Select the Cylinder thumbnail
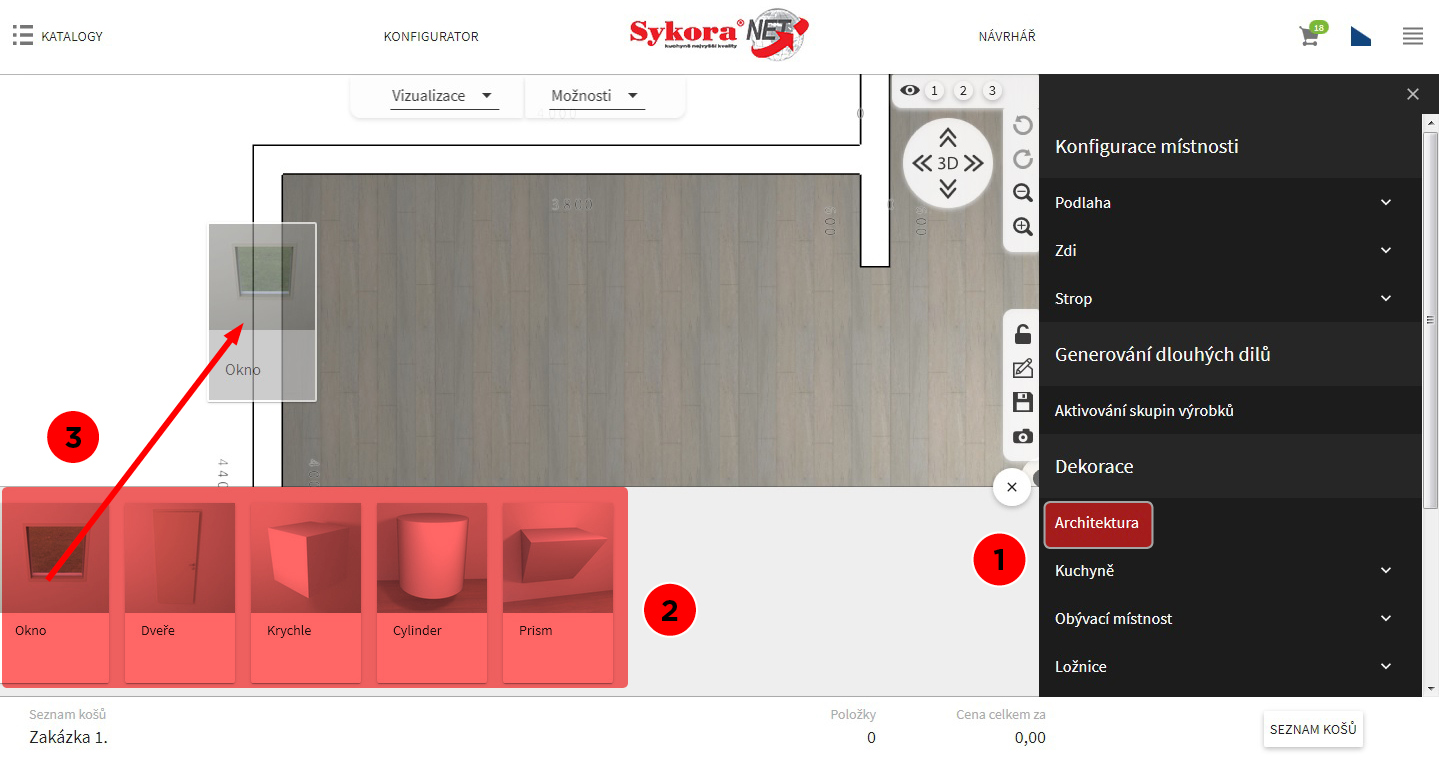The image size is (1439, 762). coord(431,592)
